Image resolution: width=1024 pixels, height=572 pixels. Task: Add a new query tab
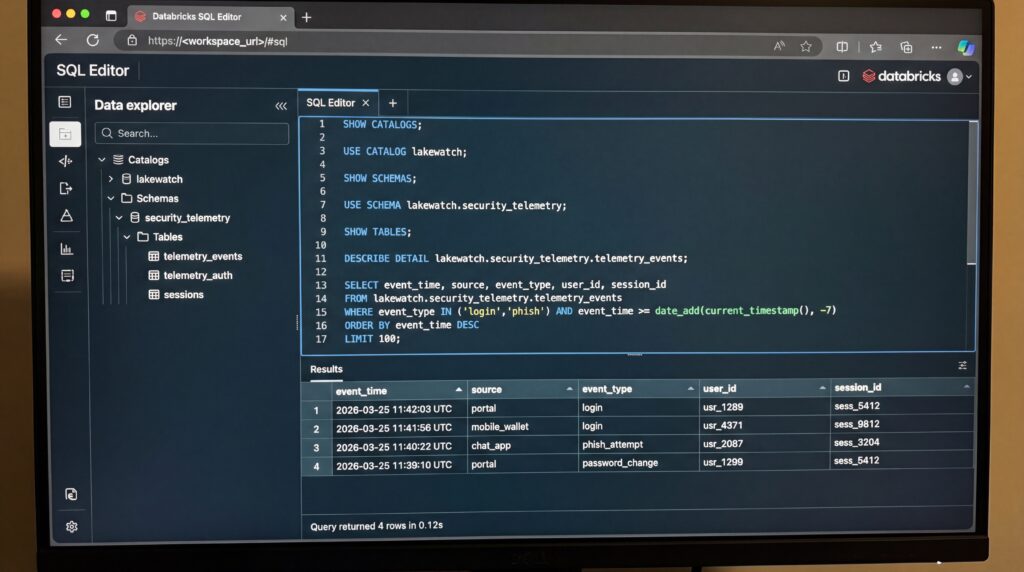(x=392, y=103)
